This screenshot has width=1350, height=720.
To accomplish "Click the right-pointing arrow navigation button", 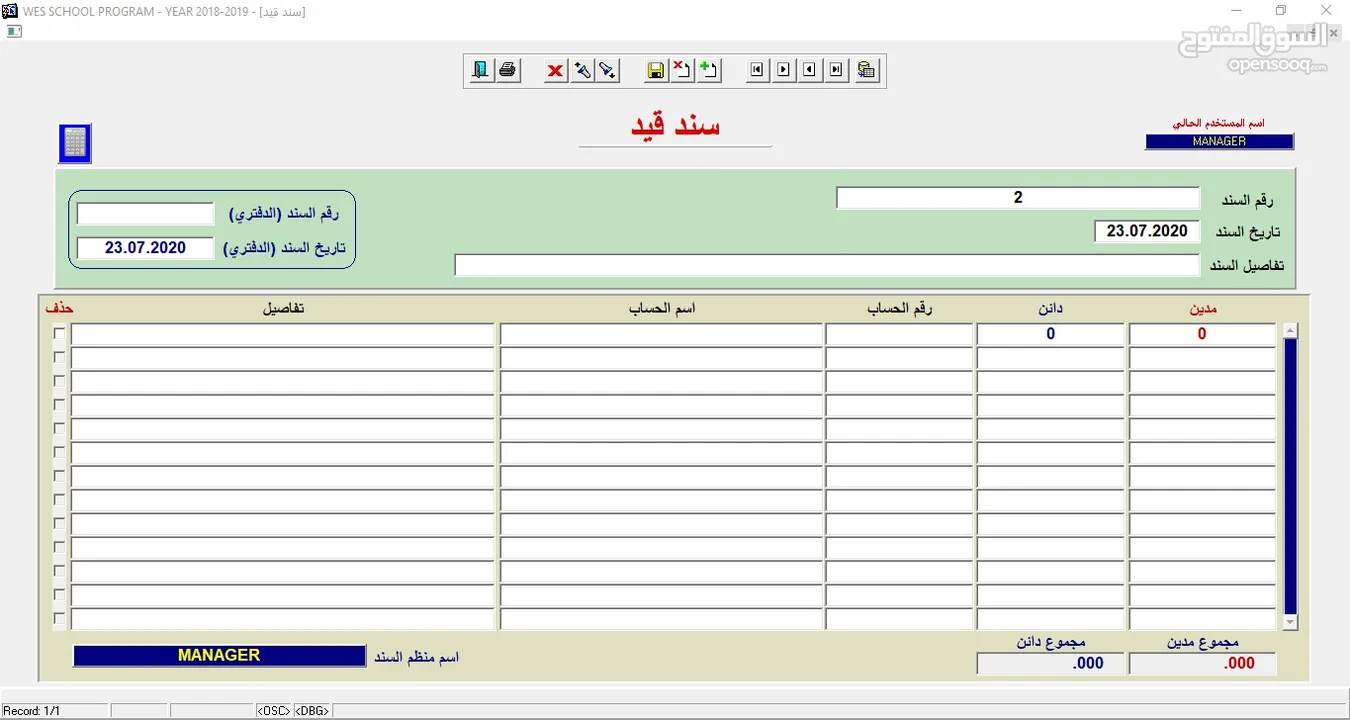I will click(x=784, y=70).
